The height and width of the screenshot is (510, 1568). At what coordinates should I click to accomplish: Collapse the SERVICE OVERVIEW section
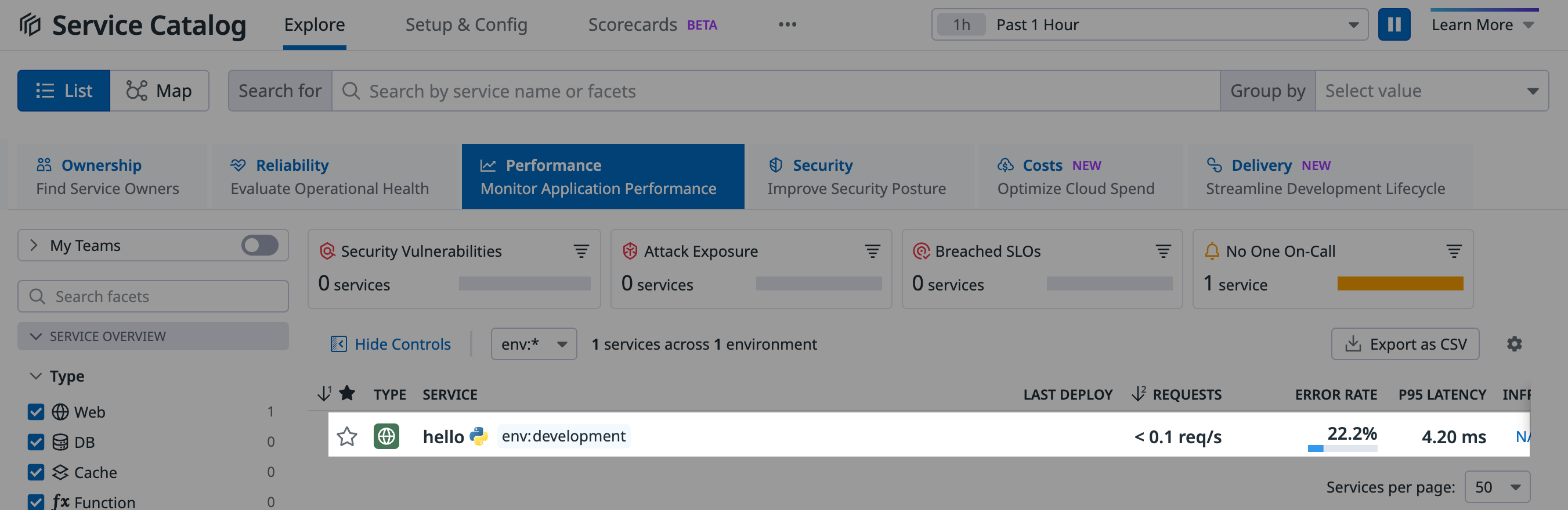153,336
